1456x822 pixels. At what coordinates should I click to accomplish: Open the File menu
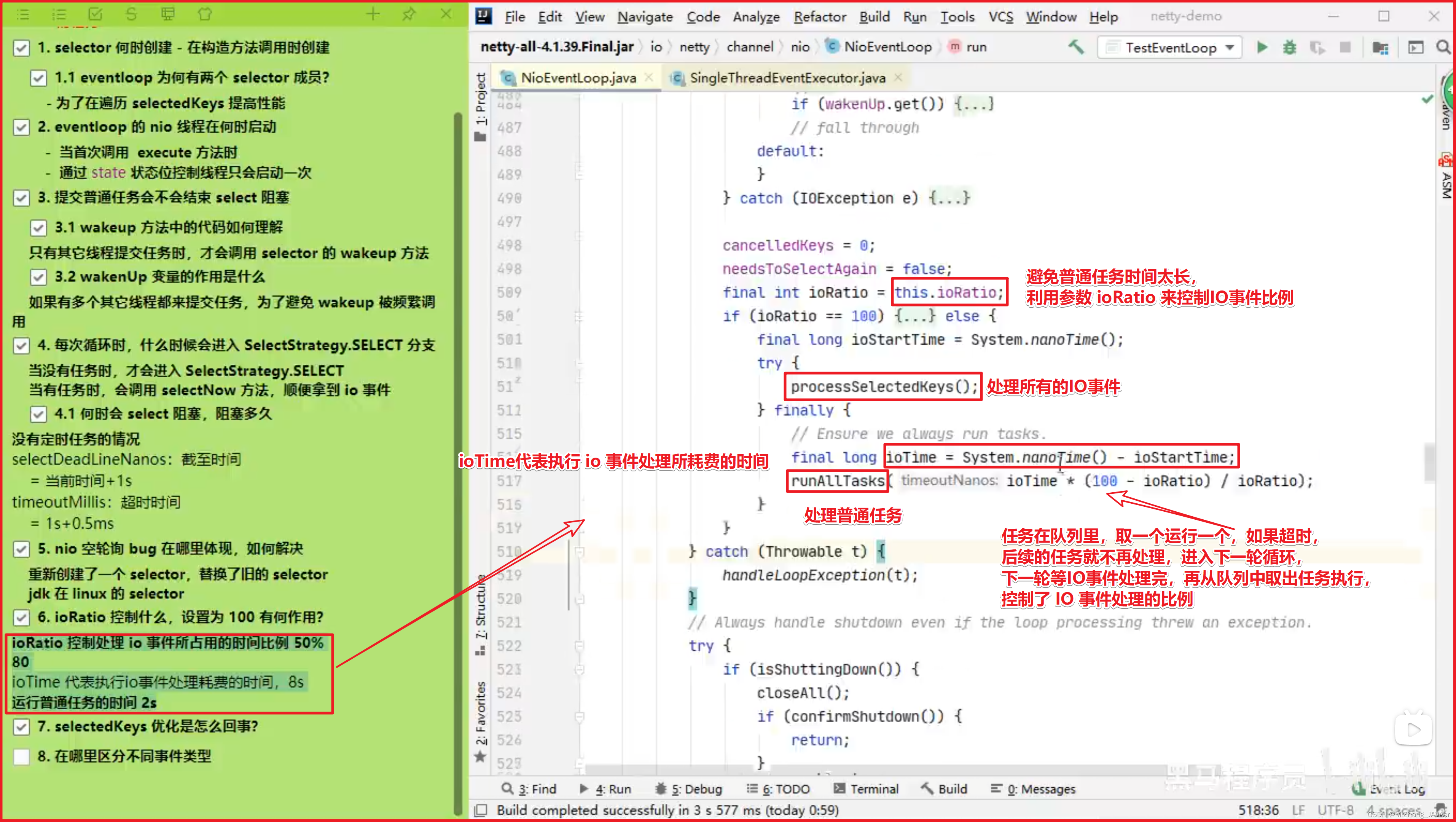click(x=515, y=17)
